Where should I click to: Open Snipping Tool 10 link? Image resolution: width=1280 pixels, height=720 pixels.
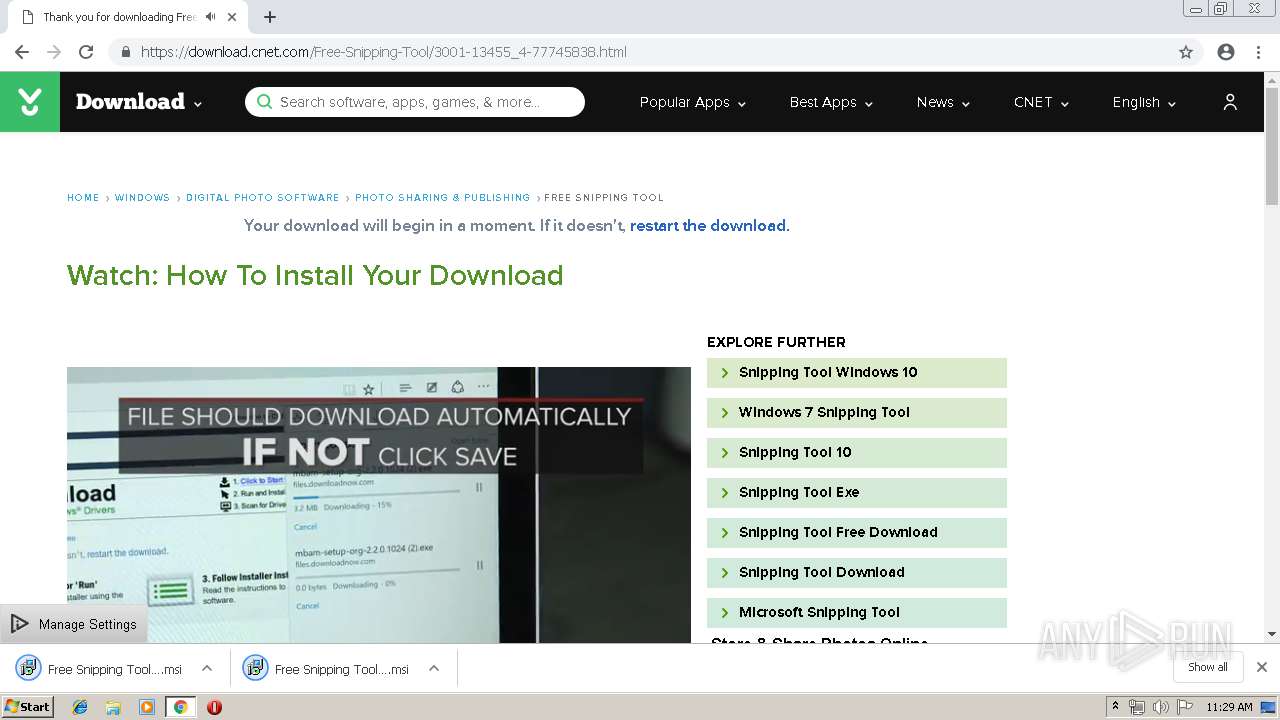(x=857, y=452)
